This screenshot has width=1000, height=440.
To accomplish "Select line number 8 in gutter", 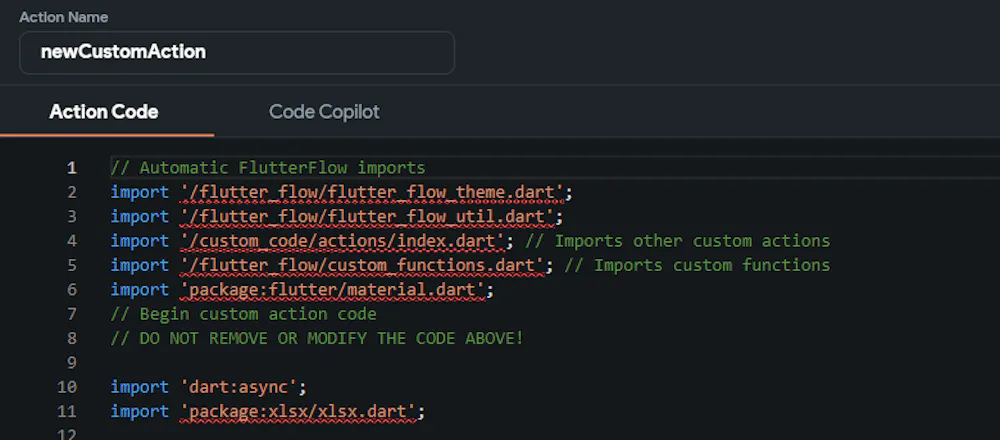I will pos(71,339).
